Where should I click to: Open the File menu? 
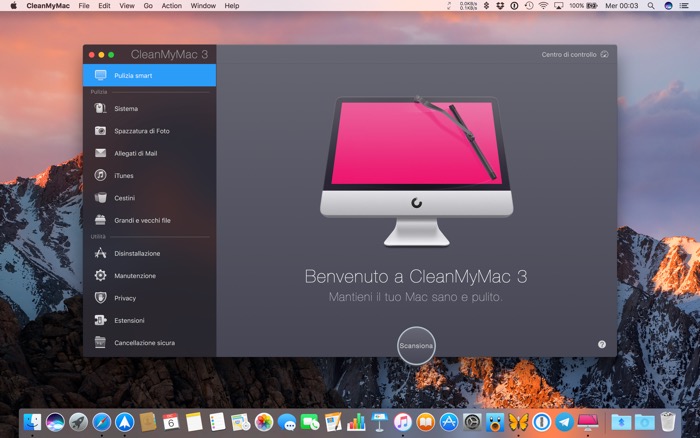point(84,6)
